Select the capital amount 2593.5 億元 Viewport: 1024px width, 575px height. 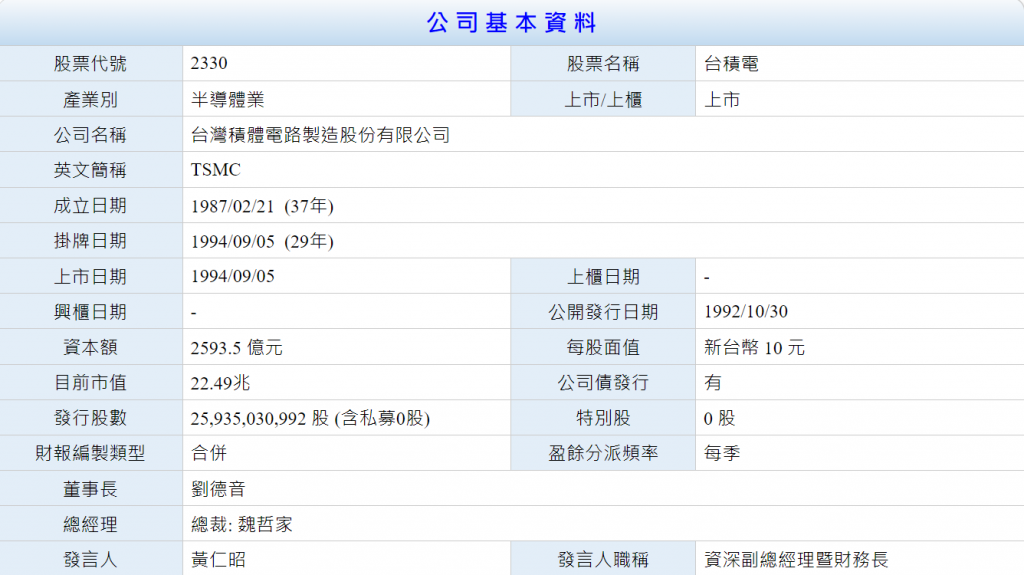click(x=237, y=348)
